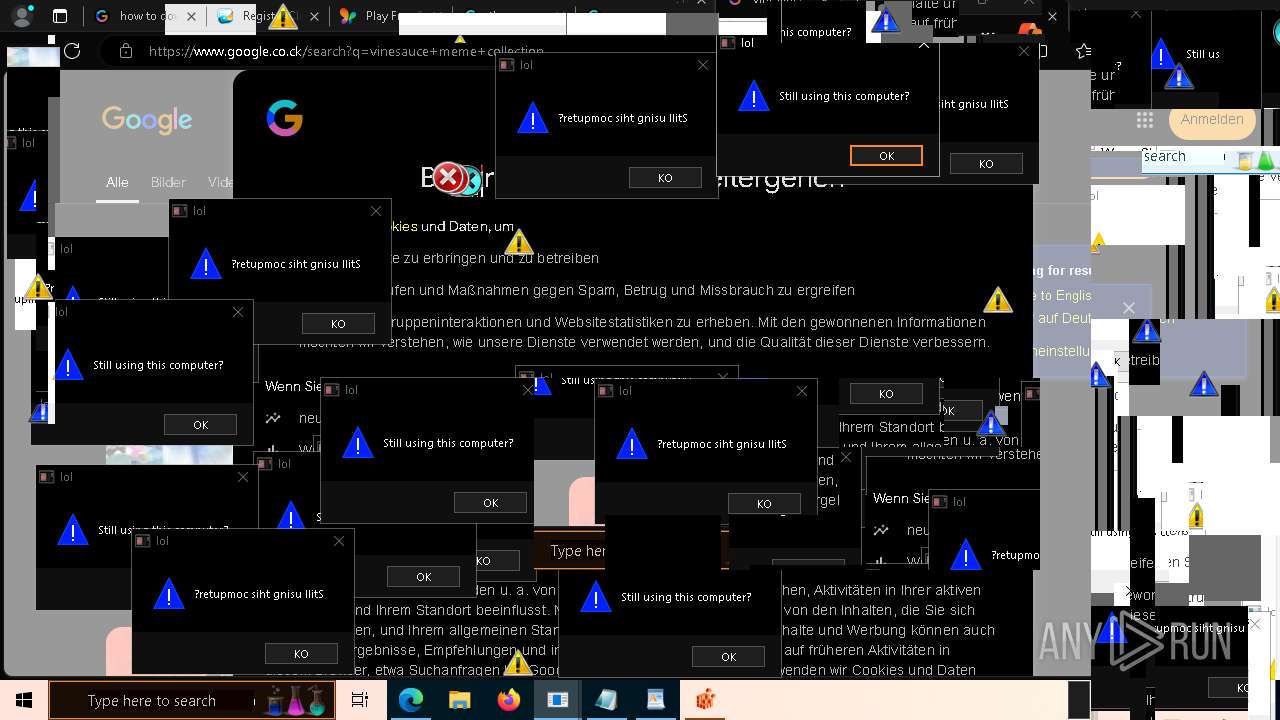Add page to favorites with the star icon
Image resolution: width=1280 pixels, height=720 pixels.
pos(1082,51)
